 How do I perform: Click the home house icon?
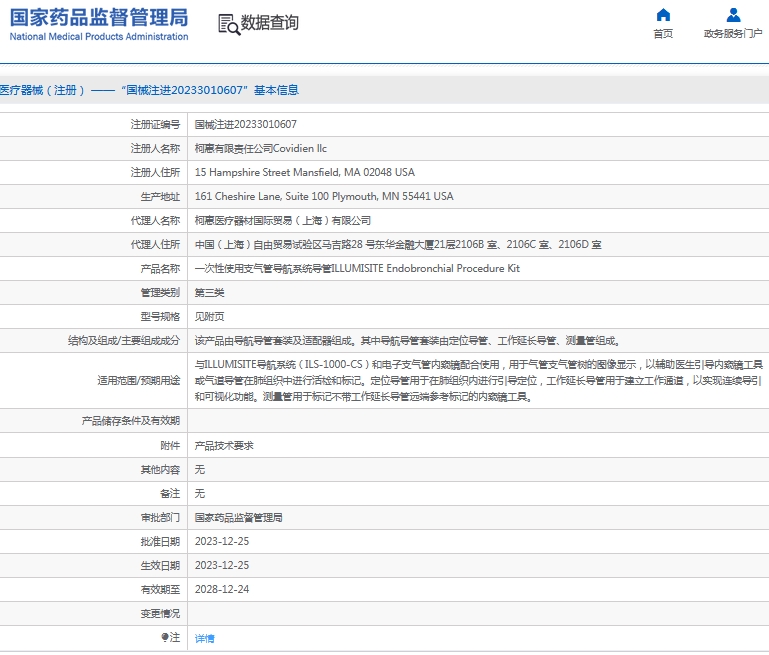click(663, 15)
